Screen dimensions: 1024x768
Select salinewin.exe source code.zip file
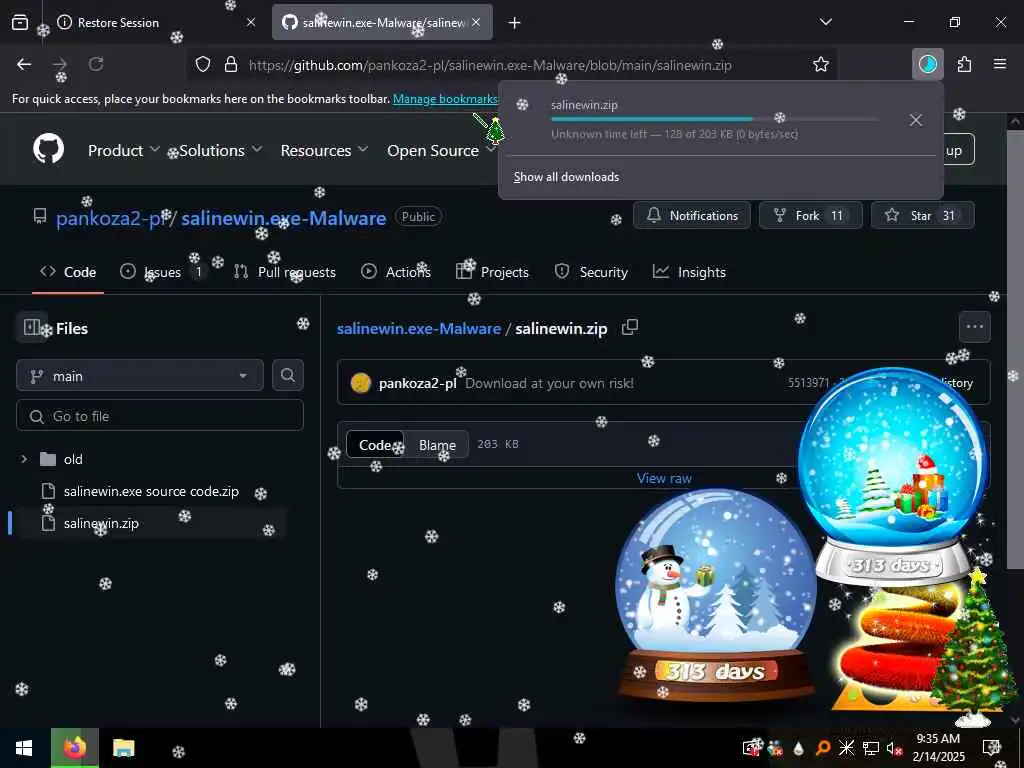152,491
